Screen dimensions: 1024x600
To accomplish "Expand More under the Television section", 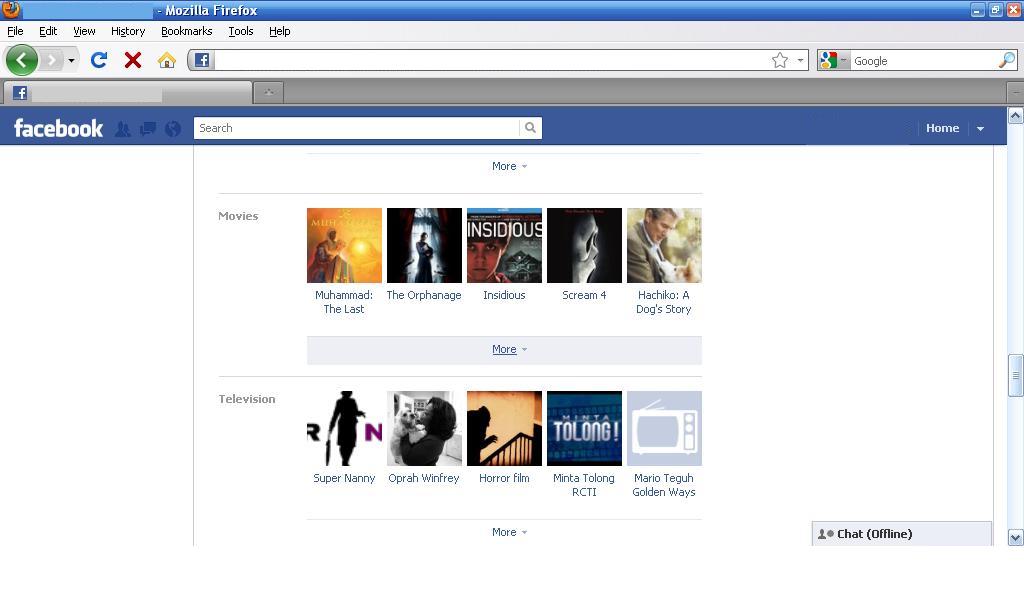I will (x=509, y=532).
